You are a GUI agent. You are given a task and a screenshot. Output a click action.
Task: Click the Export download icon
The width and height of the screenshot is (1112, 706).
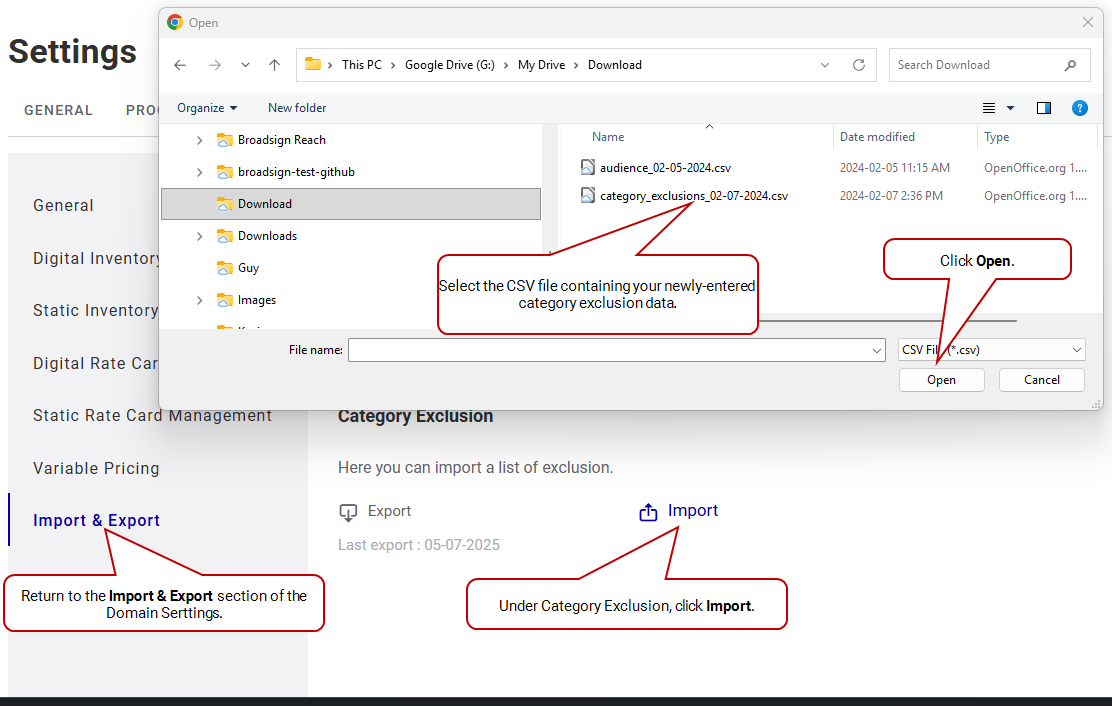click(x=348, y=512)
